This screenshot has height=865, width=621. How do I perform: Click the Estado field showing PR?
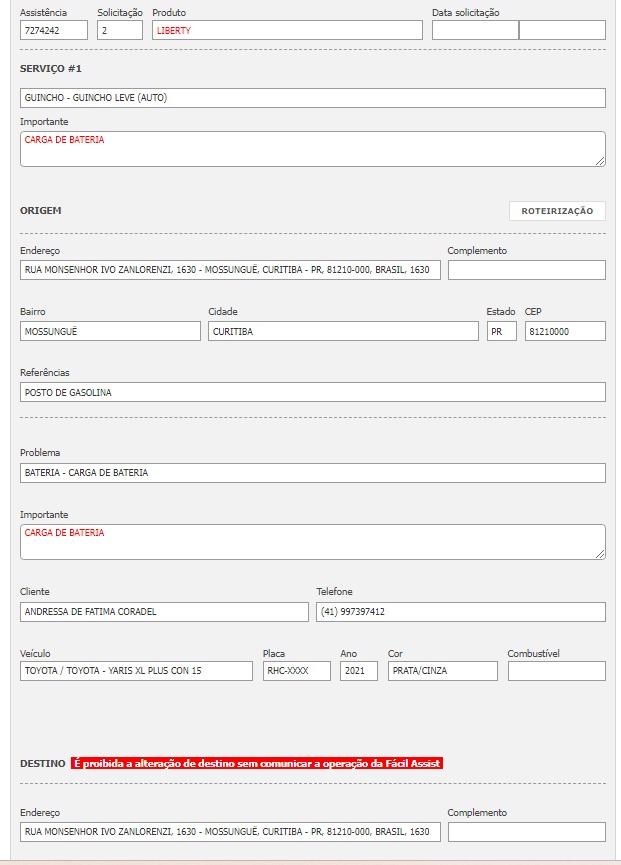coord(501,331)
